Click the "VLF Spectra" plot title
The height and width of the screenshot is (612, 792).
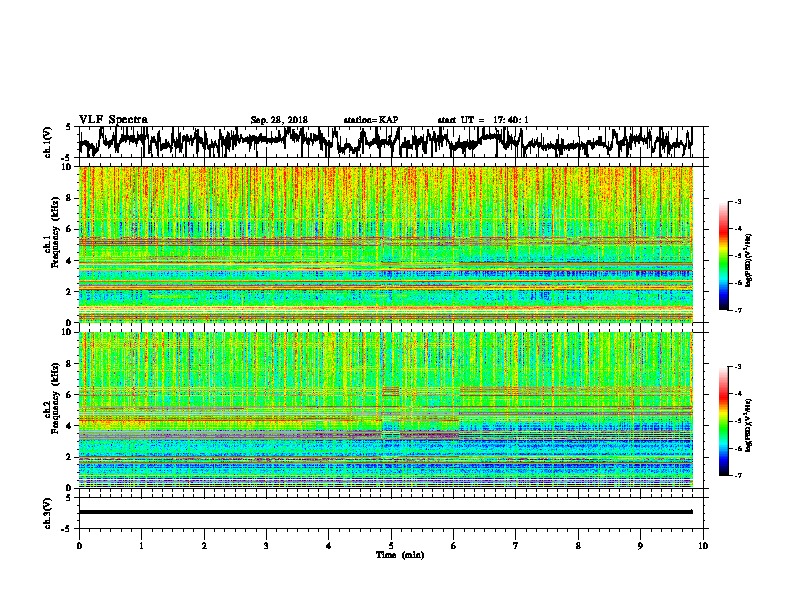[113, 120]
